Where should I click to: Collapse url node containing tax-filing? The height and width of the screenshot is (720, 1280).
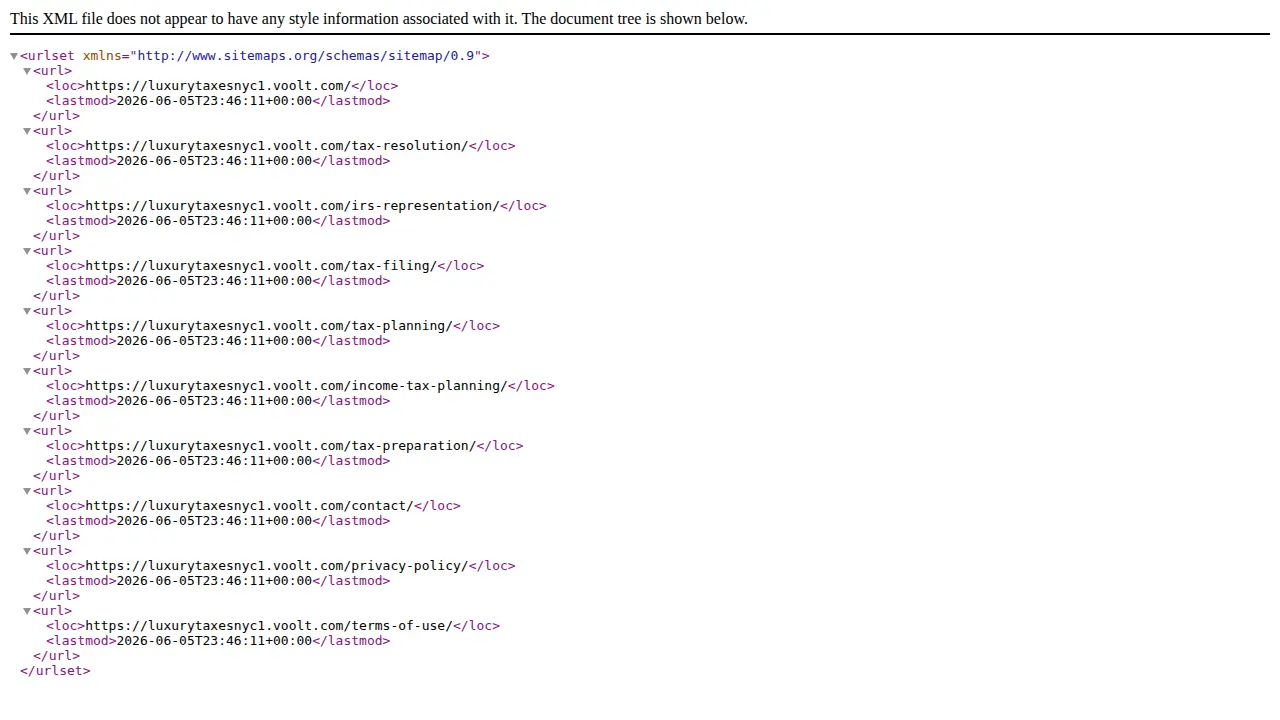[x=27, y=251]
